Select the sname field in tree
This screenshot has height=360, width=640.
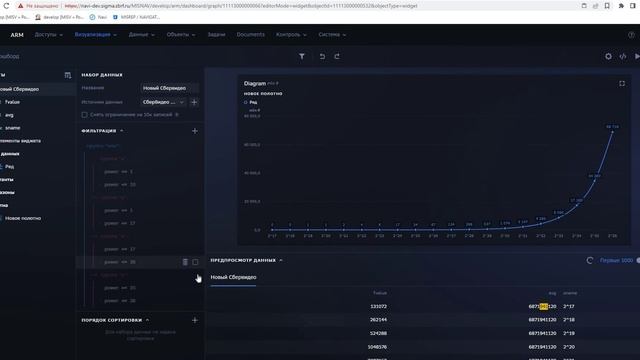pyautogui.click(x=12, y=128)
